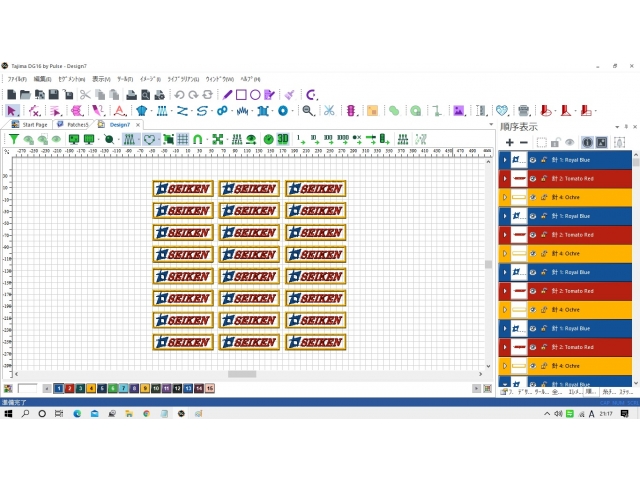Close the Design7 tab
The width and height of the screenshot is (640, 480).
coord(138,125)
